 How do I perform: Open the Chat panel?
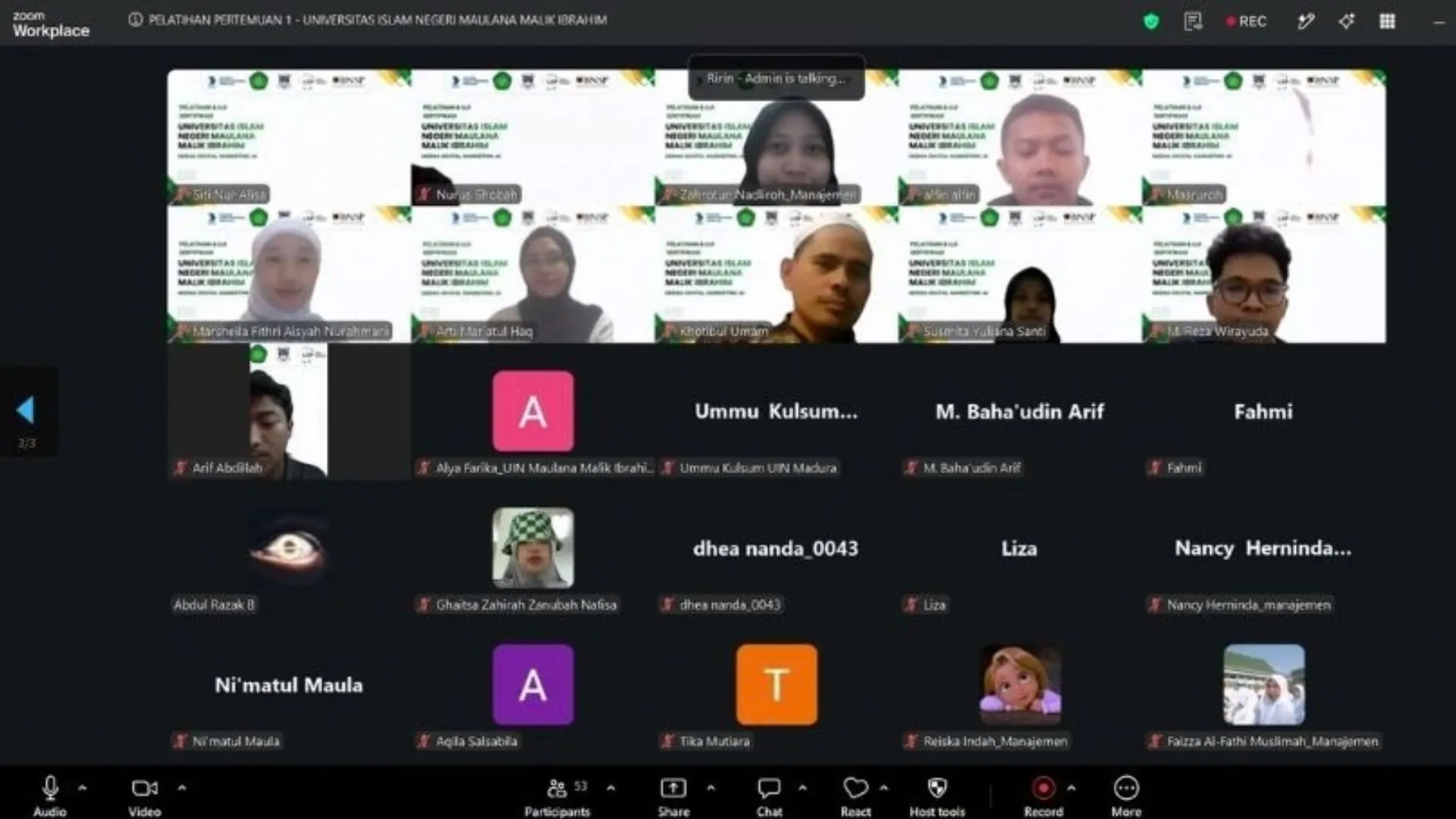[769, 796]
